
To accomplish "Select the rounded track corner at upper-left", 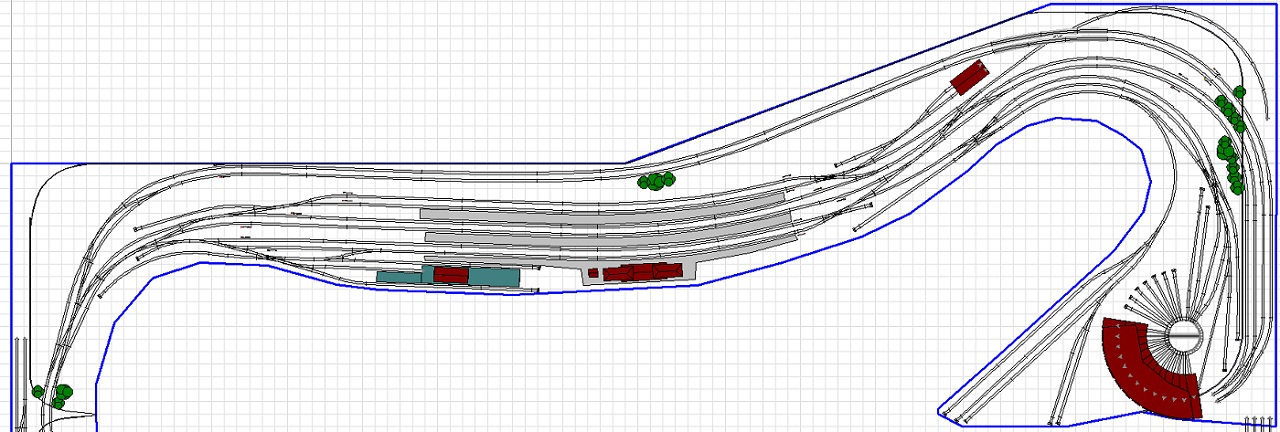I will (x=45, y=183).
